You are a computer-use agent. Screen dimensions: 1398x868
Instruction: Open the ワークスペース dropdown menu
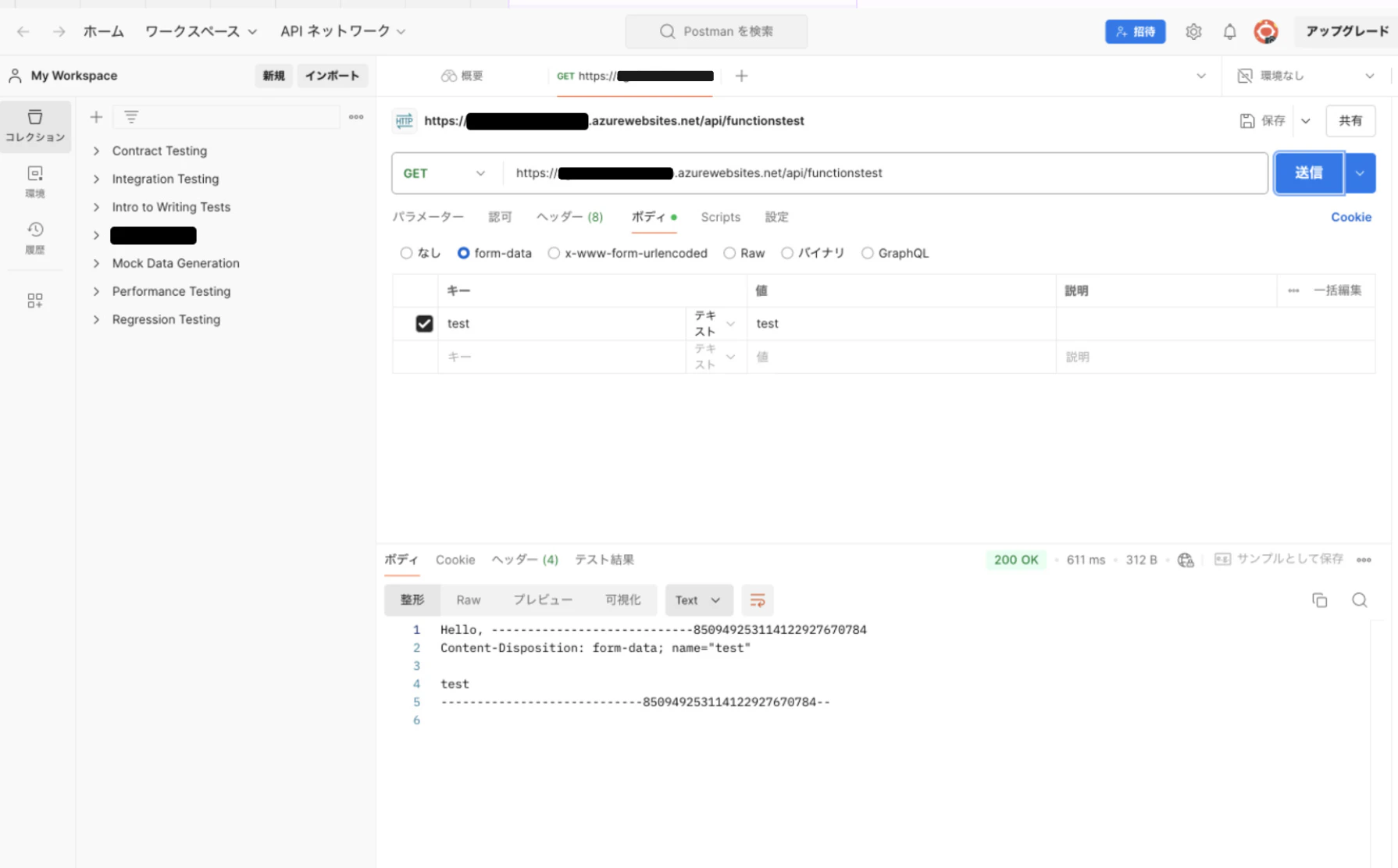click(201, 31)
